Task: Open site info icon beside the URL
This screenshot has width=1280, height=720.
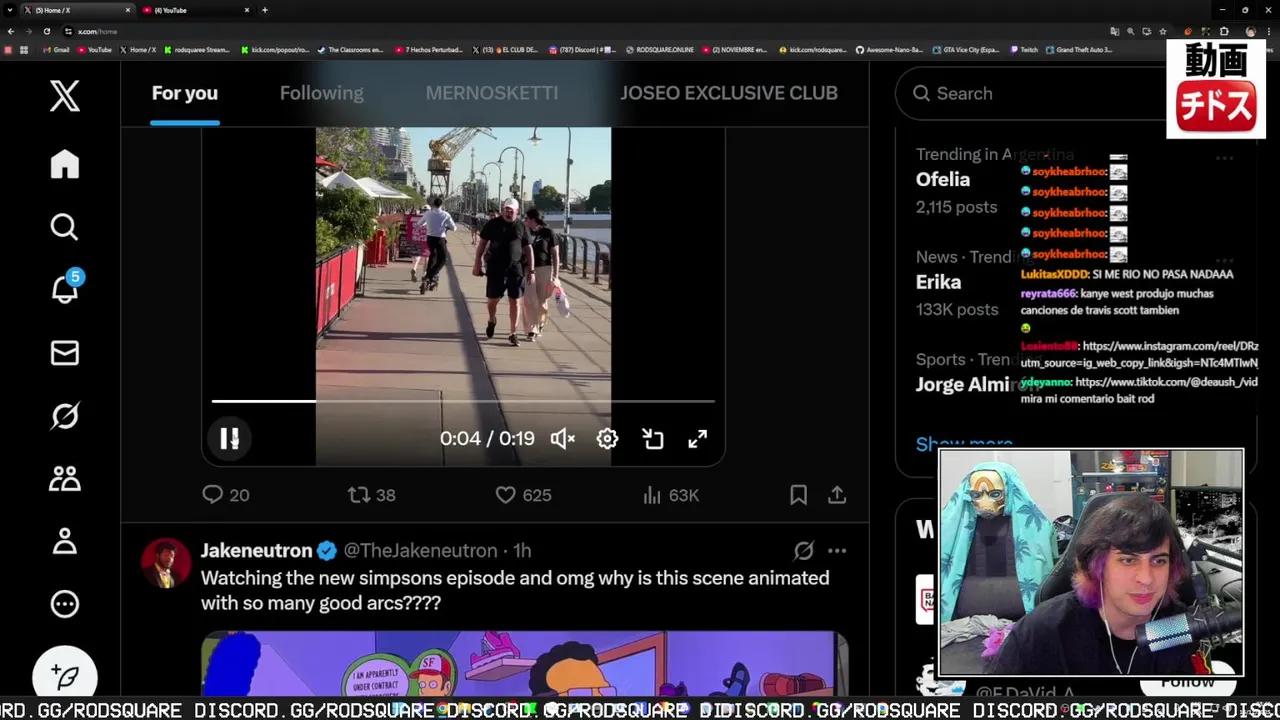Action: click(69, 31)
